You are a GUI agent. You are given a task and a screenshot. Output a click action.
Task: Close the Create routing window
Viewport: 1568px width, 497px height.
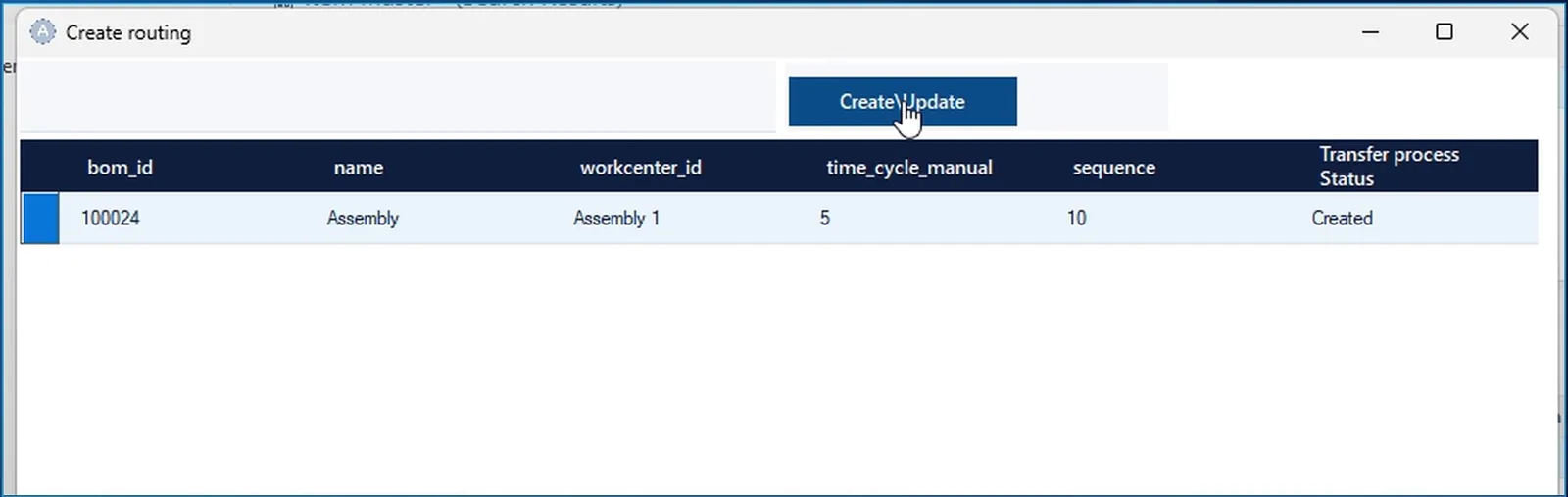[1519, 32]
